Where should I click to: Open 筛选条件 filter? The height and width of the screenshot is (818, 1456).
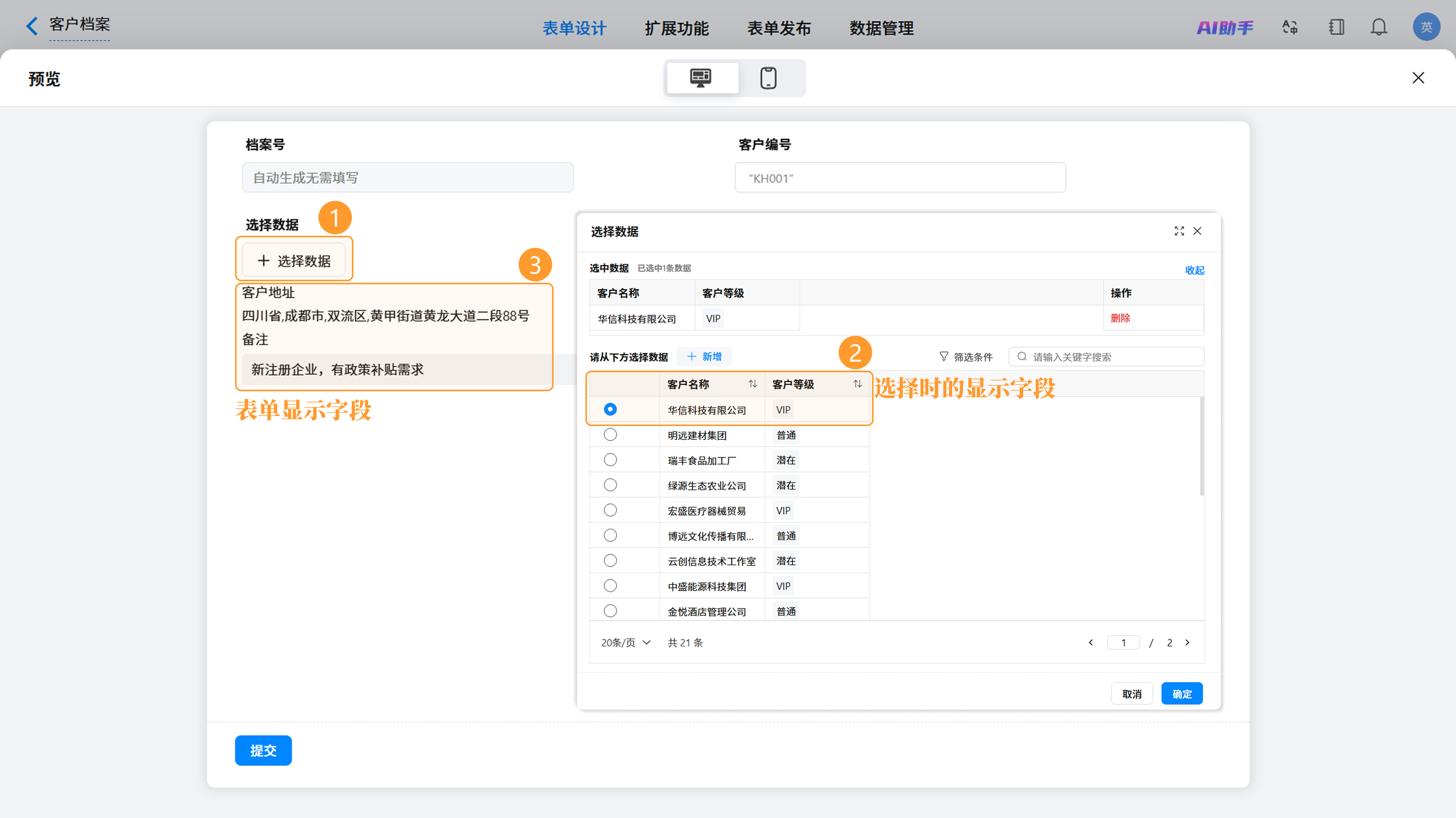coord(966,357)
